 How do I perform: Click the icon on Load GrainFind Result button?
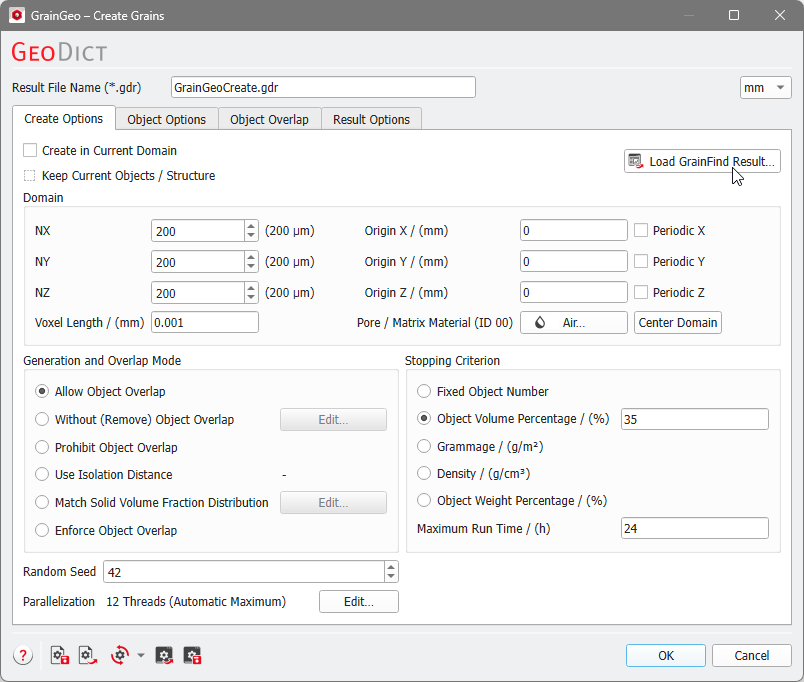(636, 161)
